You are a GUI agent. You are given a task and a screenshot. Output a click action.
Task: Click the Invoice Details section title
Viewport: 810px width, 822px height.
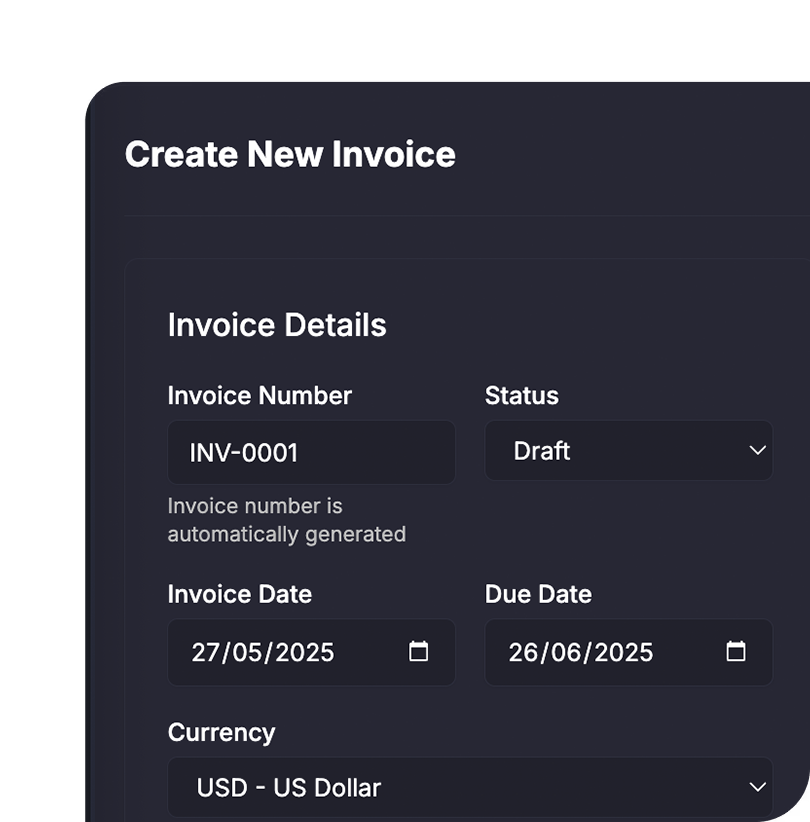click(277, 325)
